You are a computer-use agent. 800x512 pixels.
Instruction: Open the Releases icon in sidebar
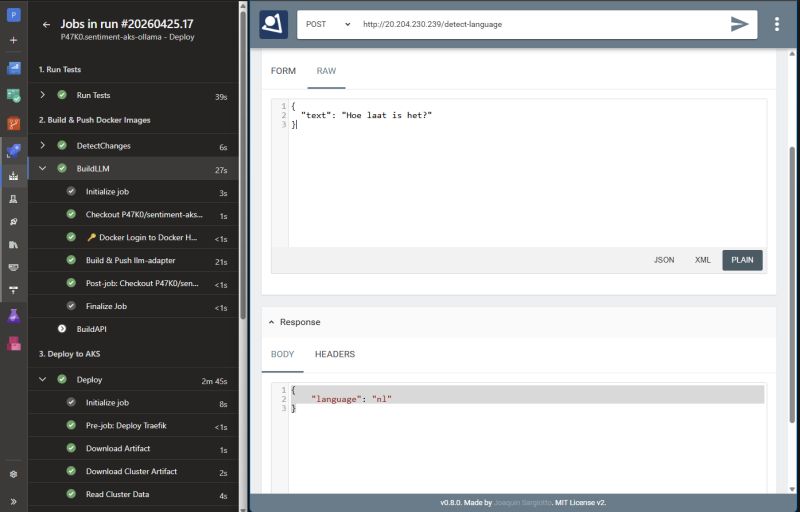click(x=14, y=222)
